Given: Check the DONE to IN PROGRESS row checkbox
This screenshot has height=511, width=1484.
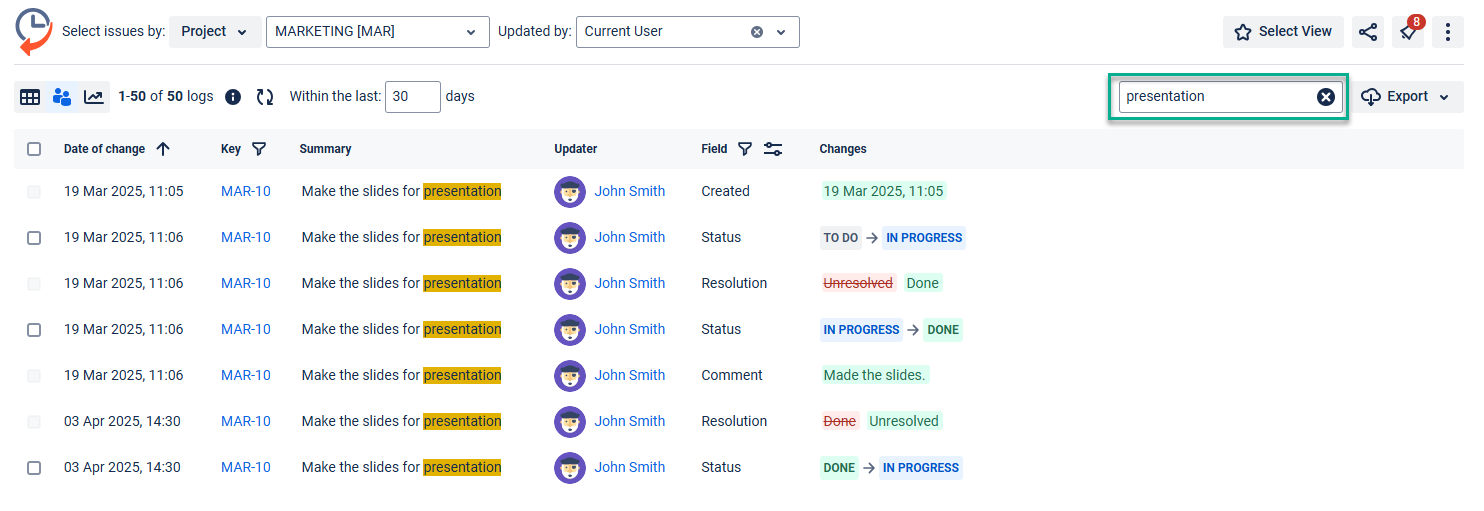Looking at the screenshot, I should 34,468.
